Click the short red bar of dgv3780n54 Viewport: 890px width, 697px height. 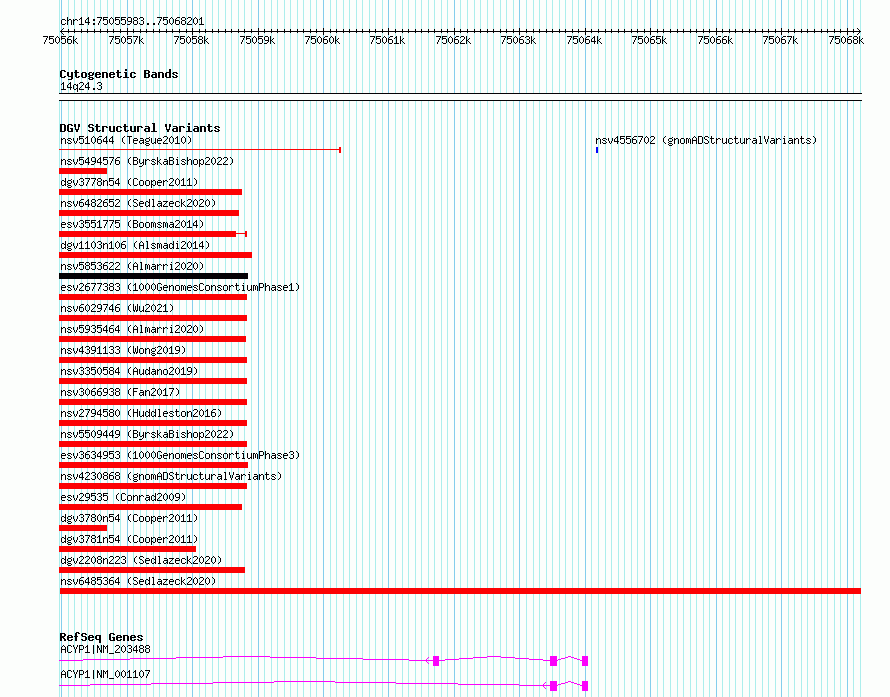point(83,528)
